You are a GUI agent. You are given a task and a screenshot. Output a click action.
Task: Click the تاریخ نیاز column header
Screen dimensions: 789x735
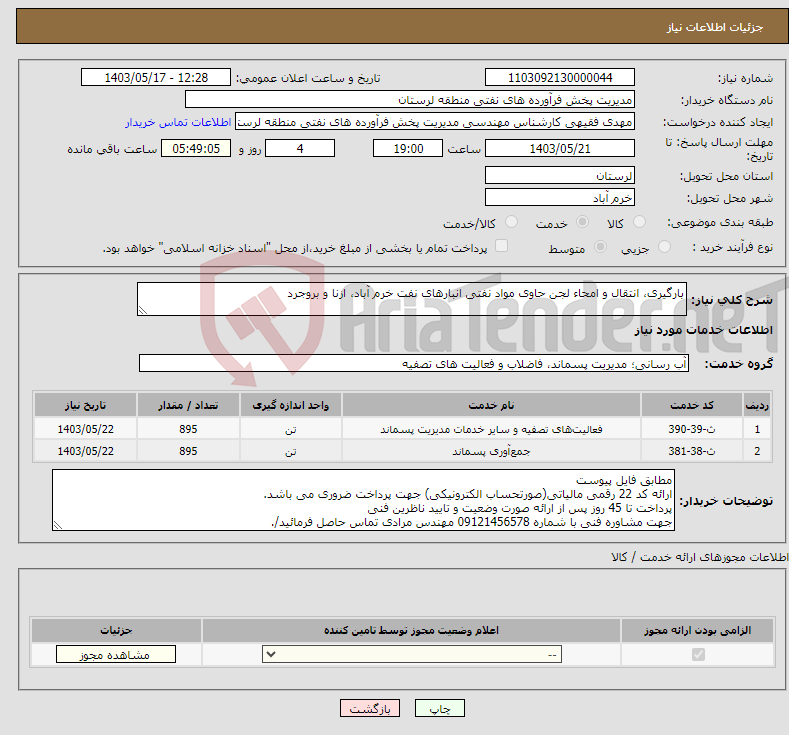click(x=86, y=405)
